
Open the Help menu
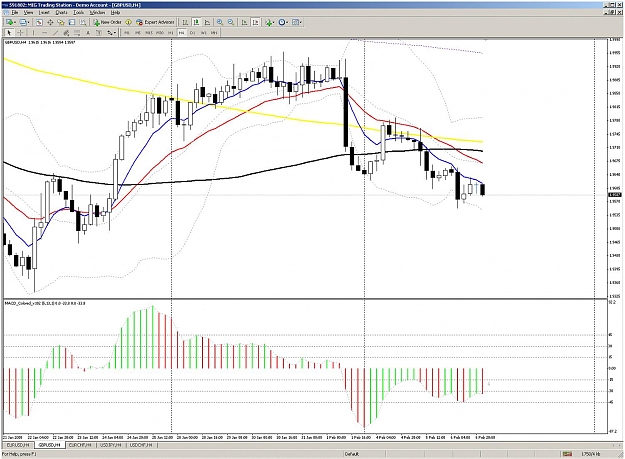[x=115, y=12]
